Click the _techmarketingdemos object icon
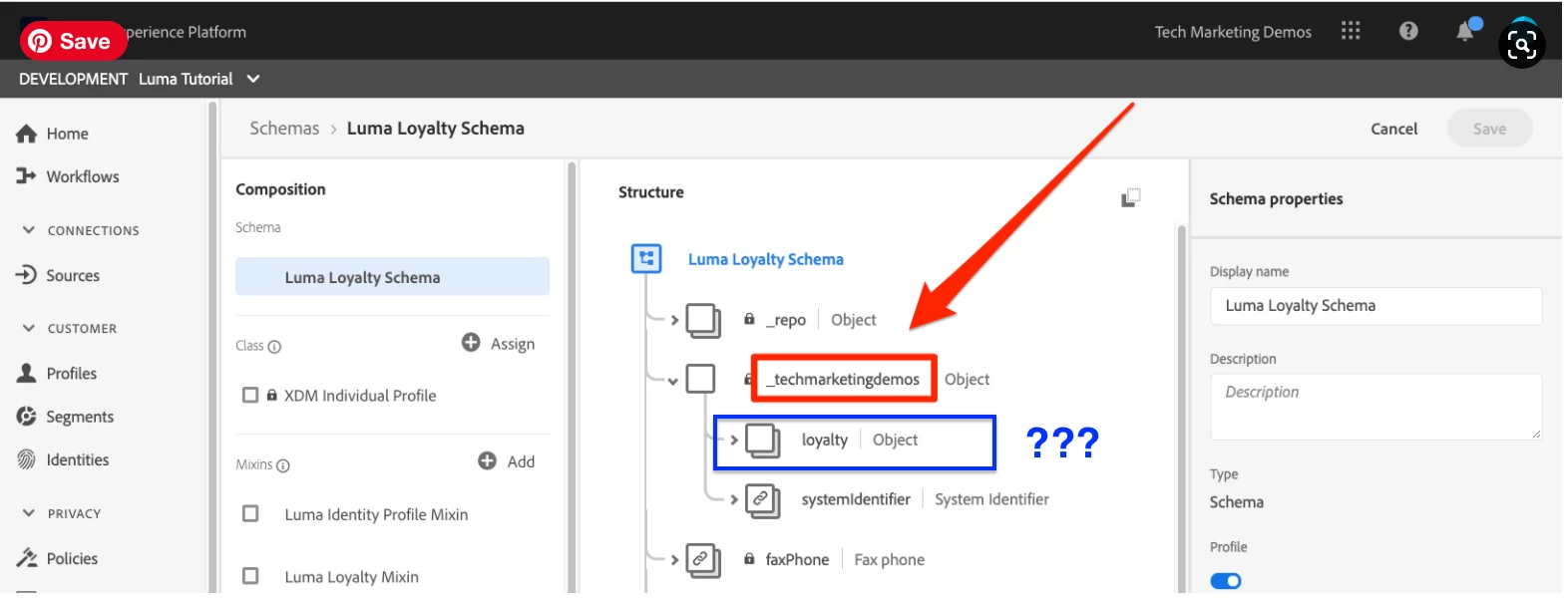The width and height of the screenshot is (1568, 598). point(701,379)
